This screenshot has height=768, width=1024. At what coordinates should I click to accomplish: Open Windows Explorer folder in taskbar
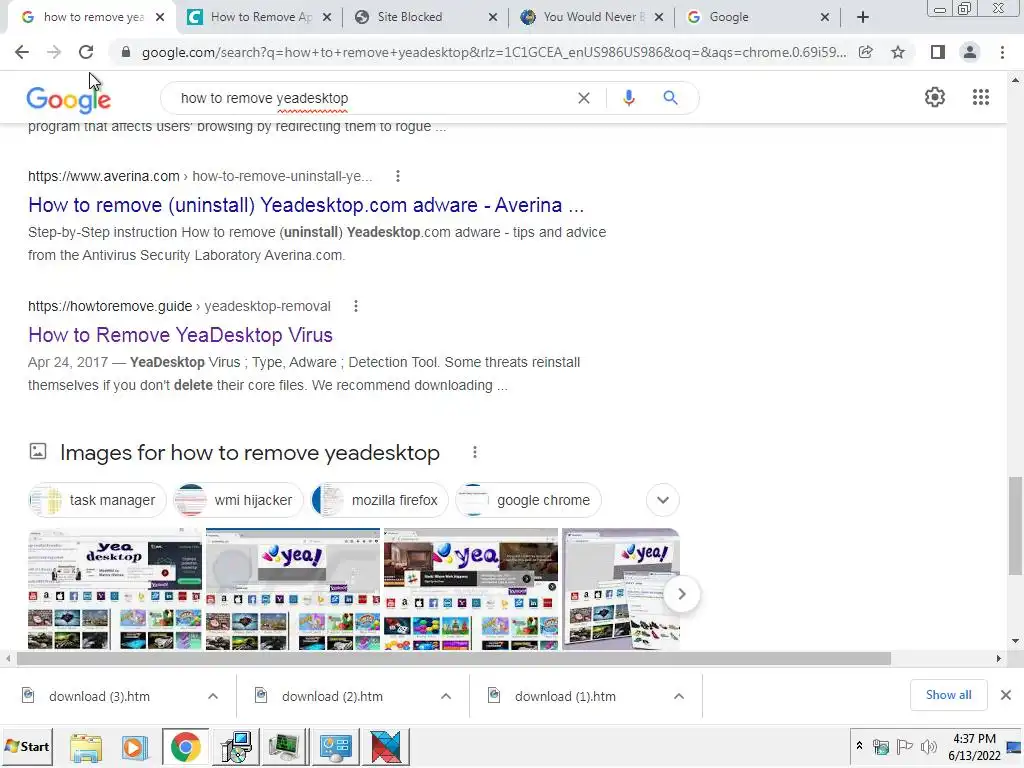coord(86,746)
